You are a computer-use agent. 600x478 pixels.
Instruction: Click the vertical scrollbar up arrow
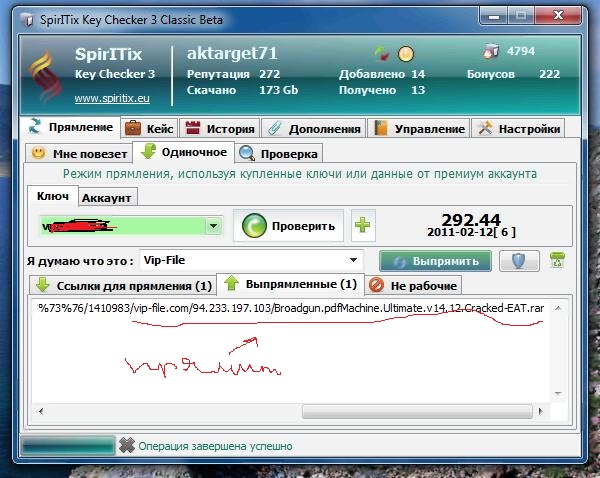click(x=558, y=308)
